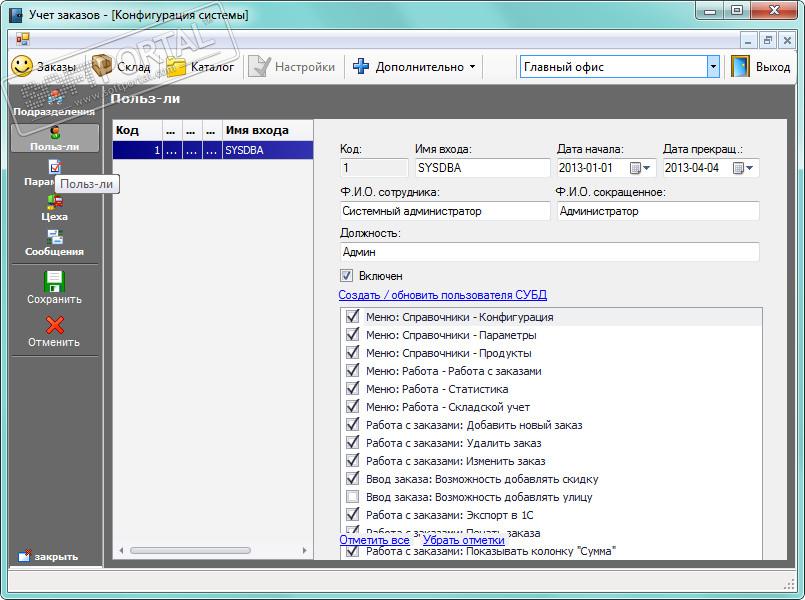This screenshot has width=805, height=600.
Task: Click the Убрать отметки link
Action: pyautogui.click(x=464, y=540)
